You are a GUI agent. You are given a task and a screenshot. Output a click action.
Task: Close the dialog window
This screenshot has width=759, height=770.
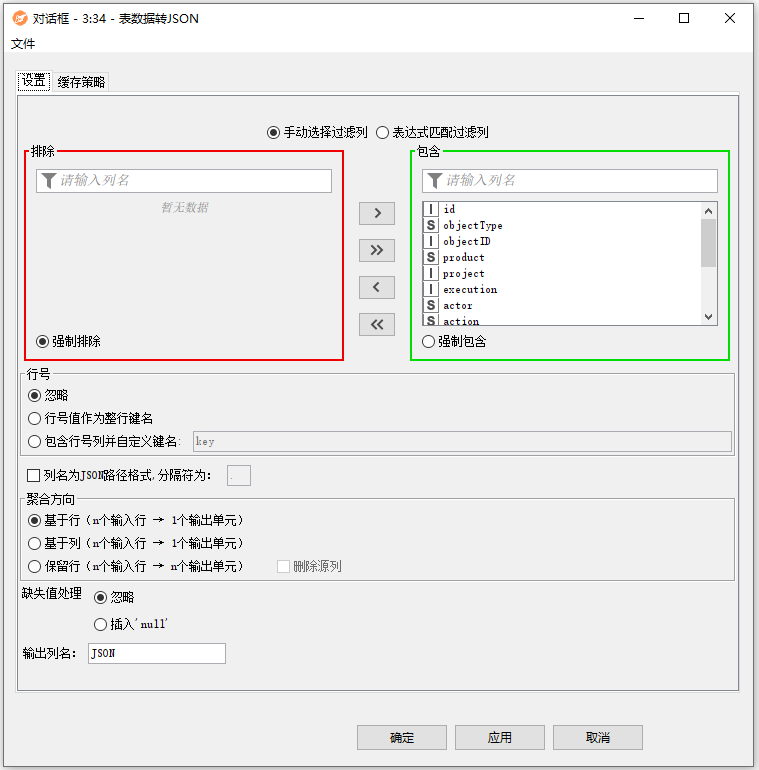[x=730, y=18]
